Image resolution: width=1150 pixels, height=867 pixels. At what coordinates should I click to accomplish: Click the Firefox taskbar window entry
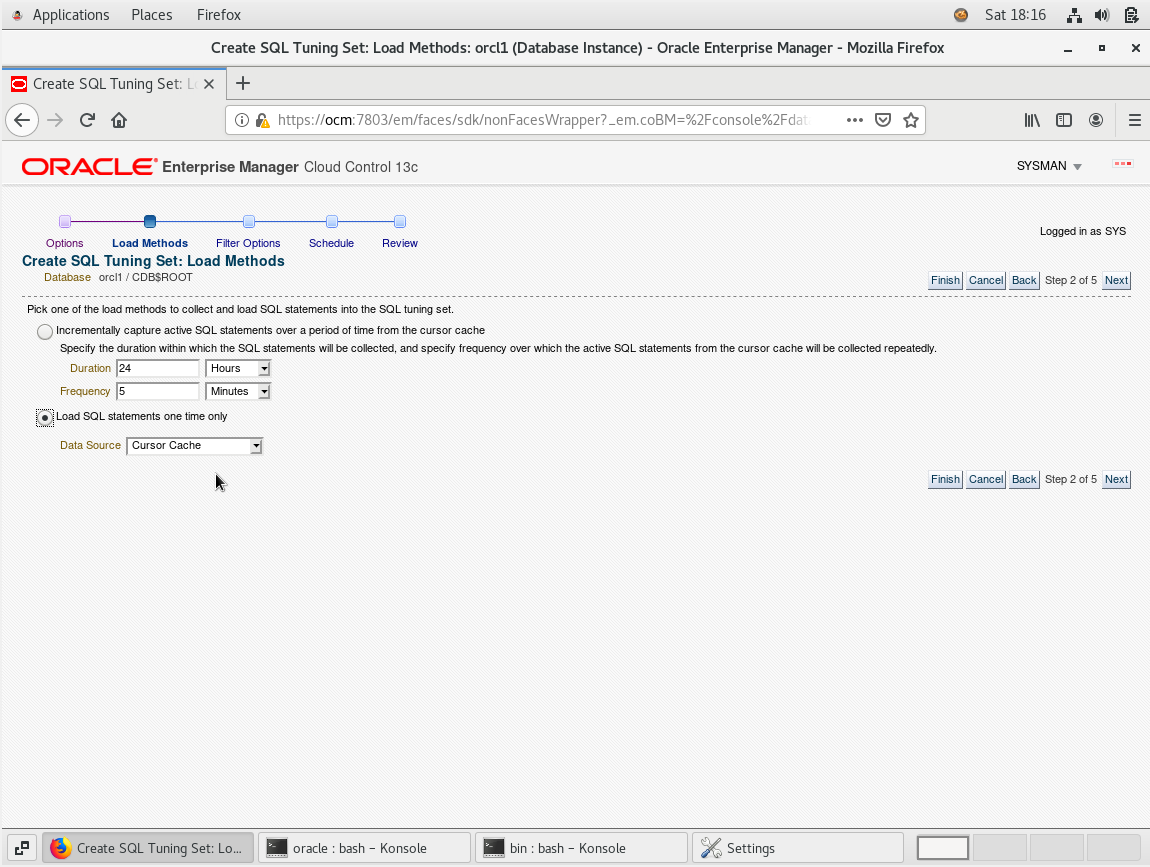(147, 848)
